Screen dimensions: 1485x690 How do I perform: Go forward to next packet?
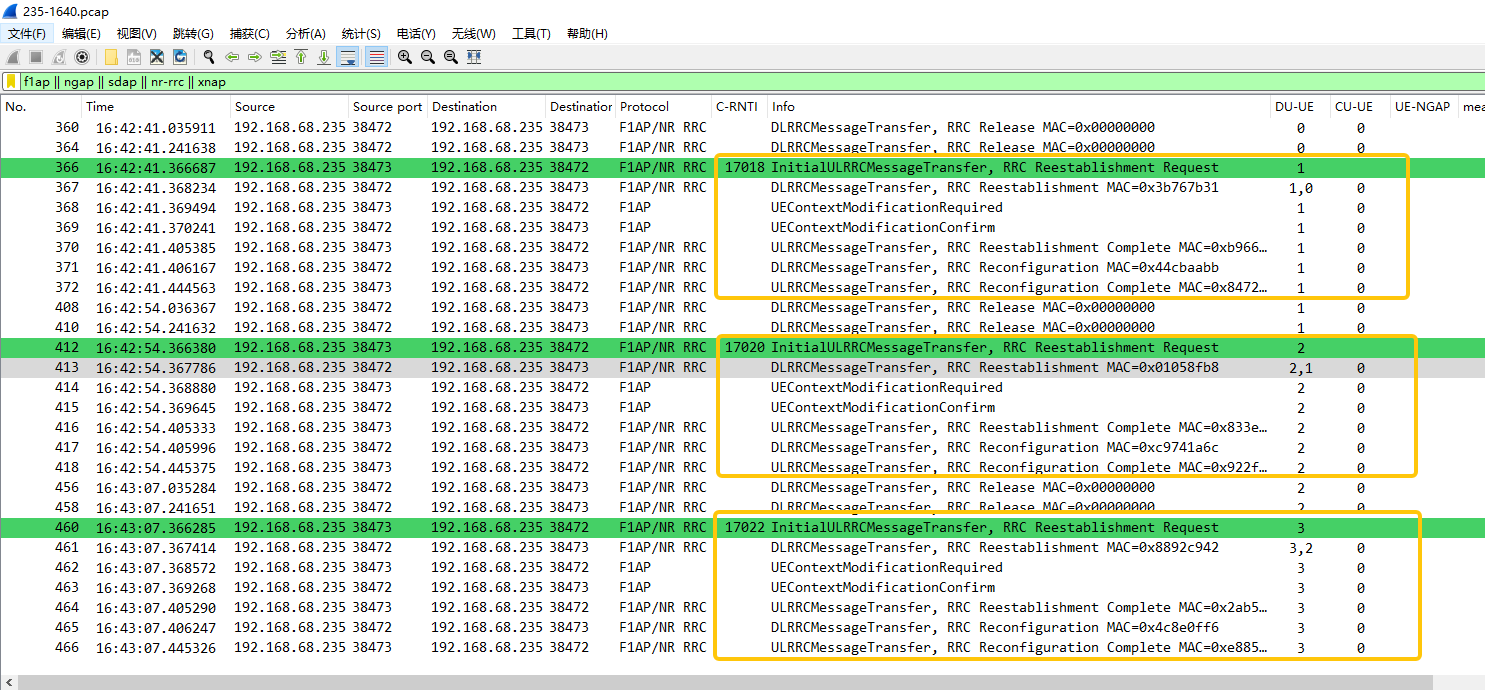click(x=255, y=57)
